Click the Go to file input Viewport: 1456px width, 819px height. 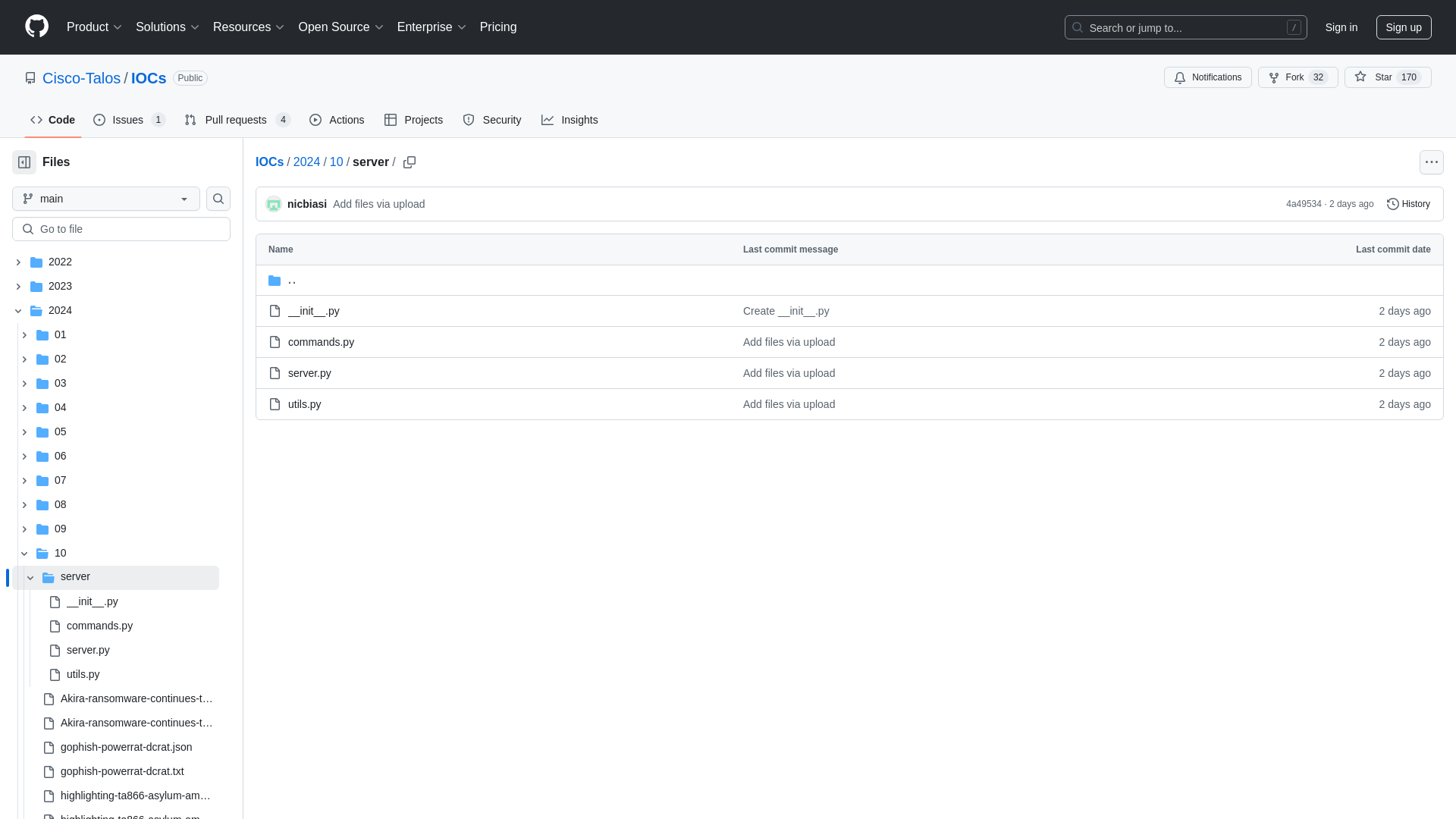tap(121, 229)
